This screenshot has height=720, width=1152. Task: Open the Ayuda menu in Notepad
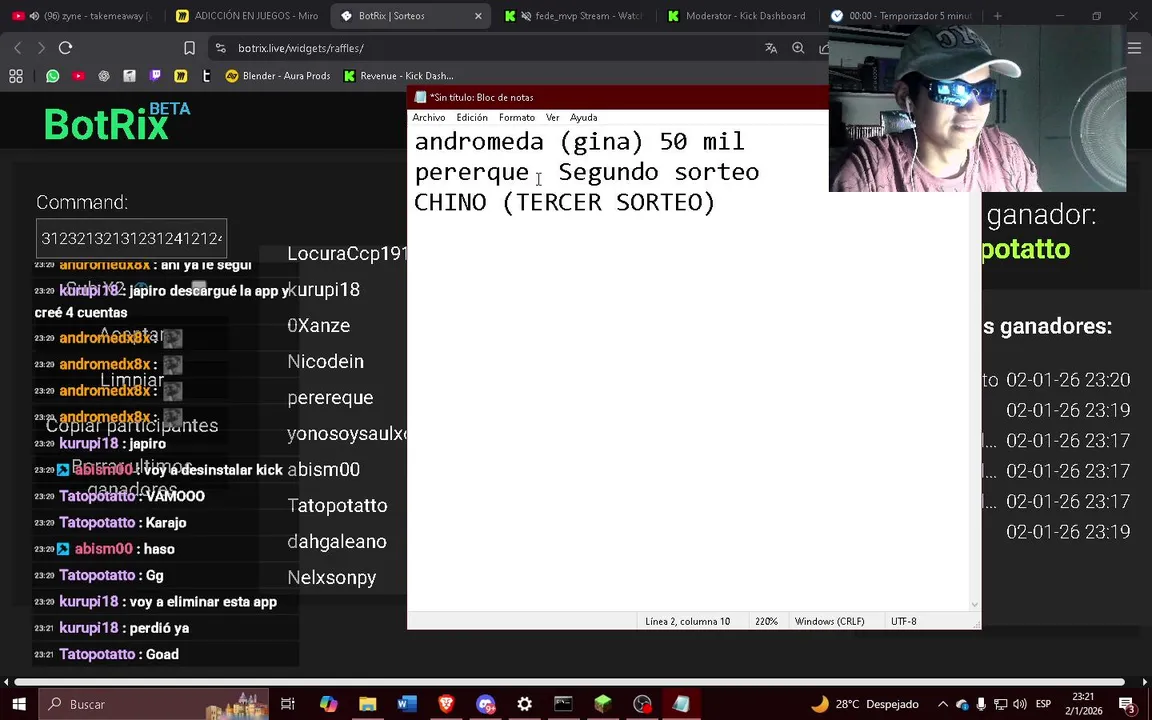(583, 118)
